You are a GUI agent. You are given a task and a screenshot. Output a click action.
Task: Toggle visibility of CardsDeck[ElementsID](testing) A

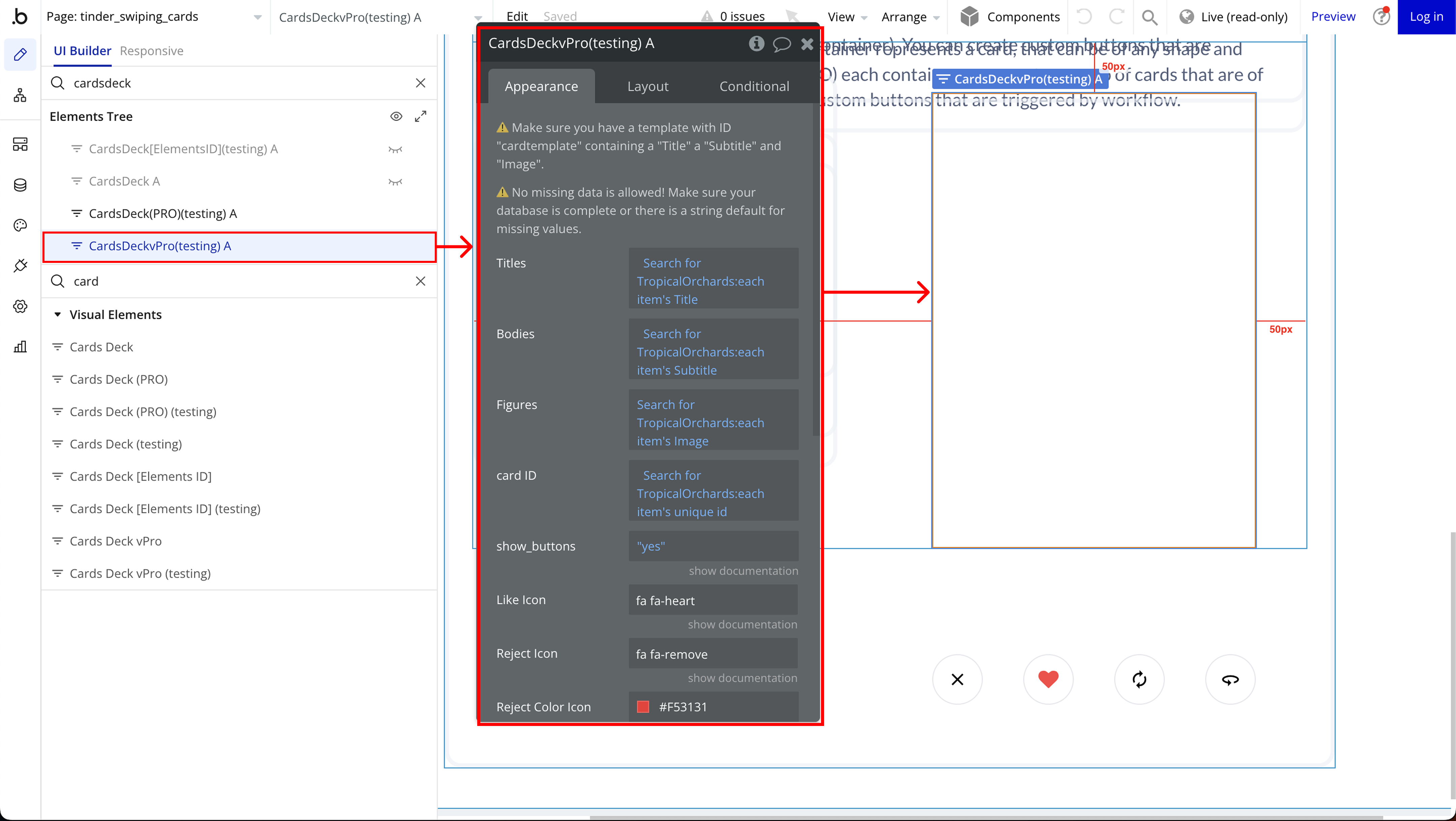tap(395, 149)
